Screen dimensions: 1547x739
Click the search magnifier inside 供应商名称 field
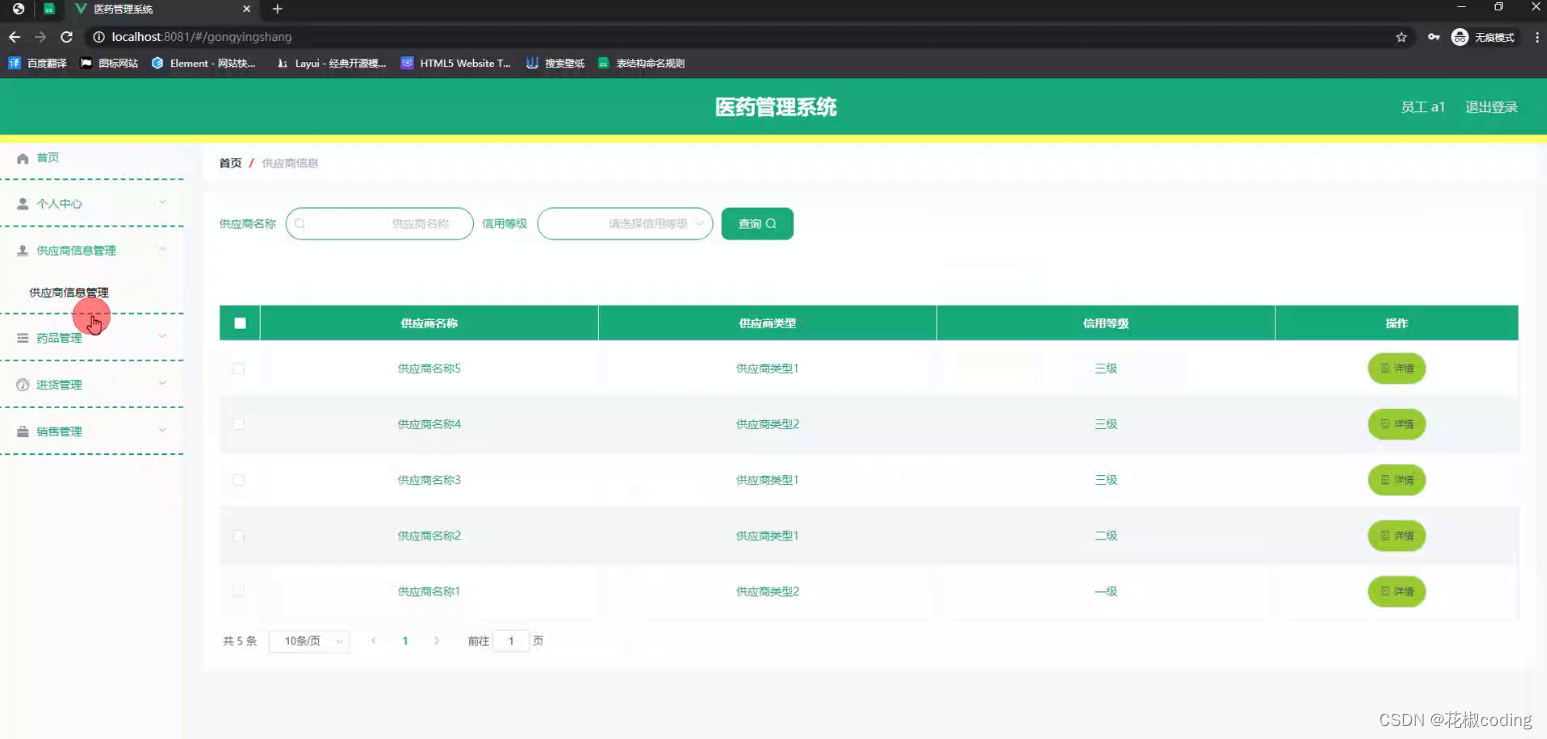point(299,224)
